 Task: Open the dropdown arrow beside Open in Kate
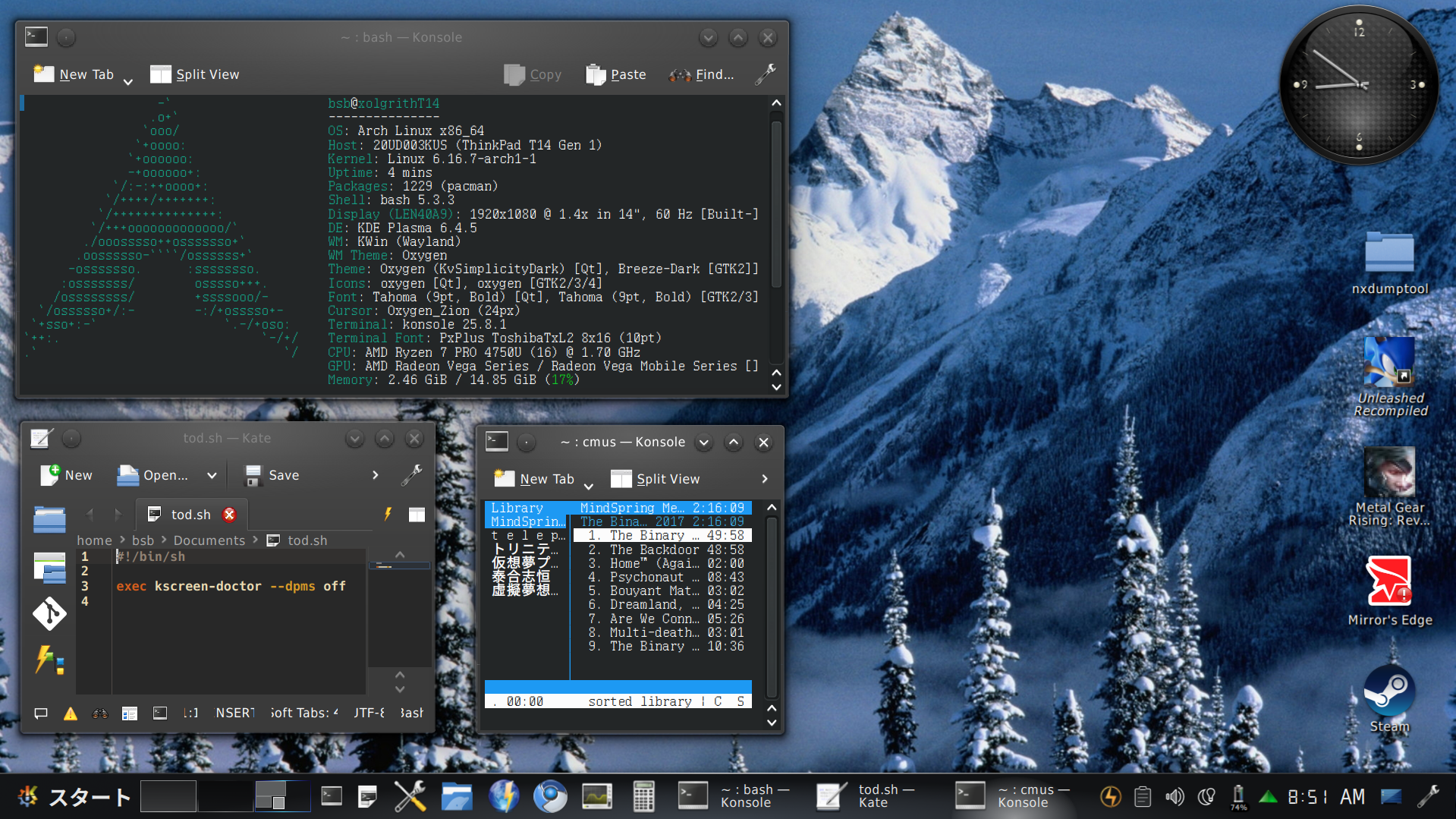pyautogui.click(x=212, y=475)
